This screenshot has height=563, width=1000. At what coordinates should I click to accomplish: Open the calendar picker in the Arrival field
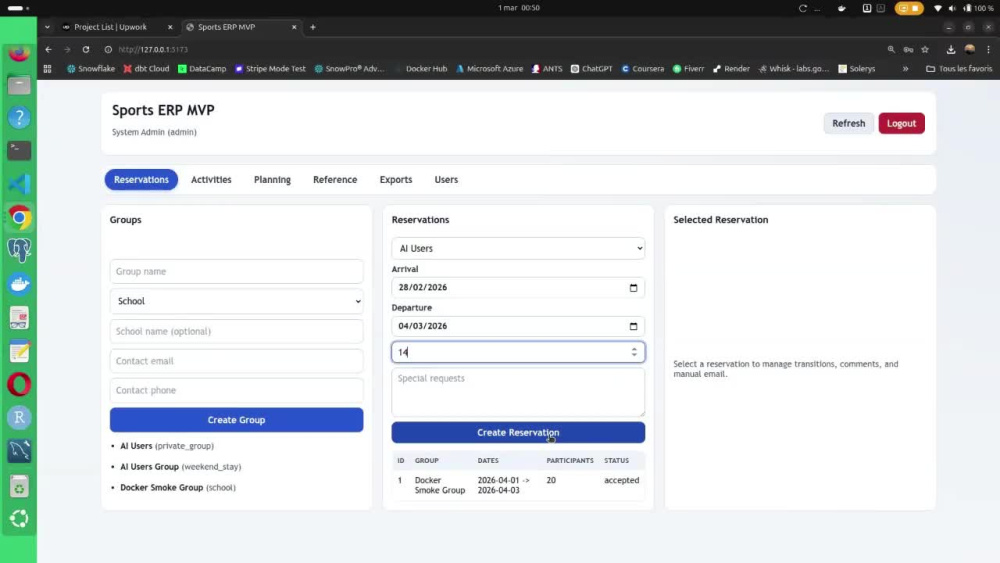tap(633, 288)
